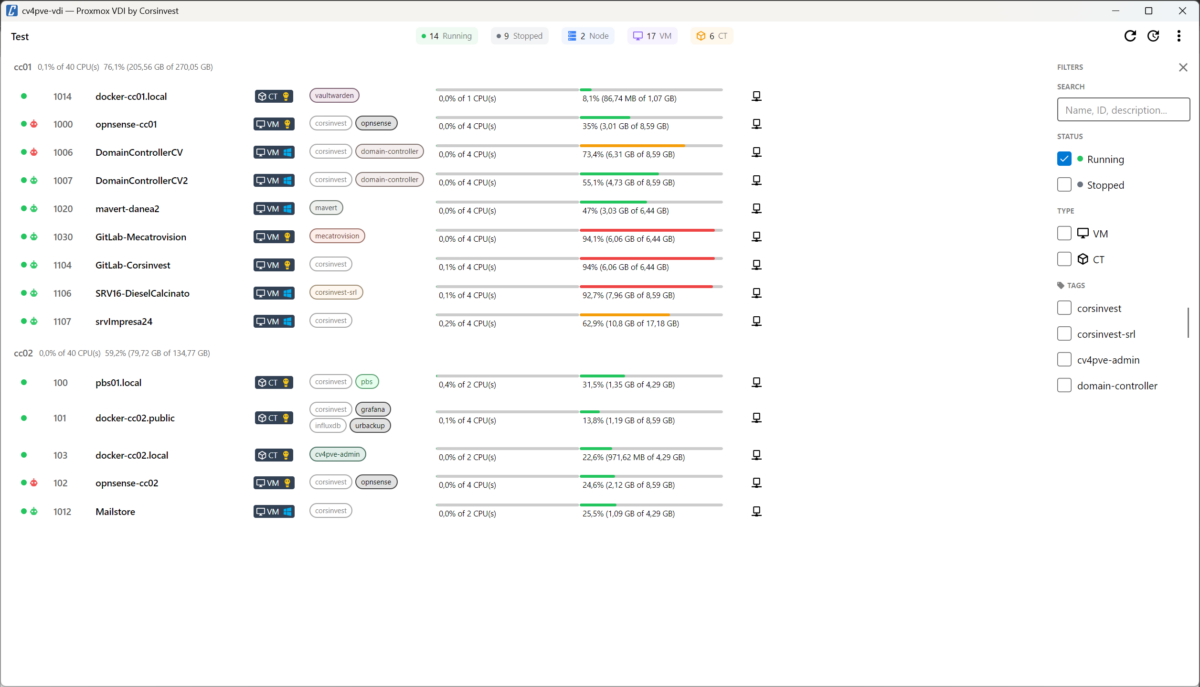Click the 6 CT summary chip
Viewport: 1200px width, 687px height.
(x=712, y=36)
